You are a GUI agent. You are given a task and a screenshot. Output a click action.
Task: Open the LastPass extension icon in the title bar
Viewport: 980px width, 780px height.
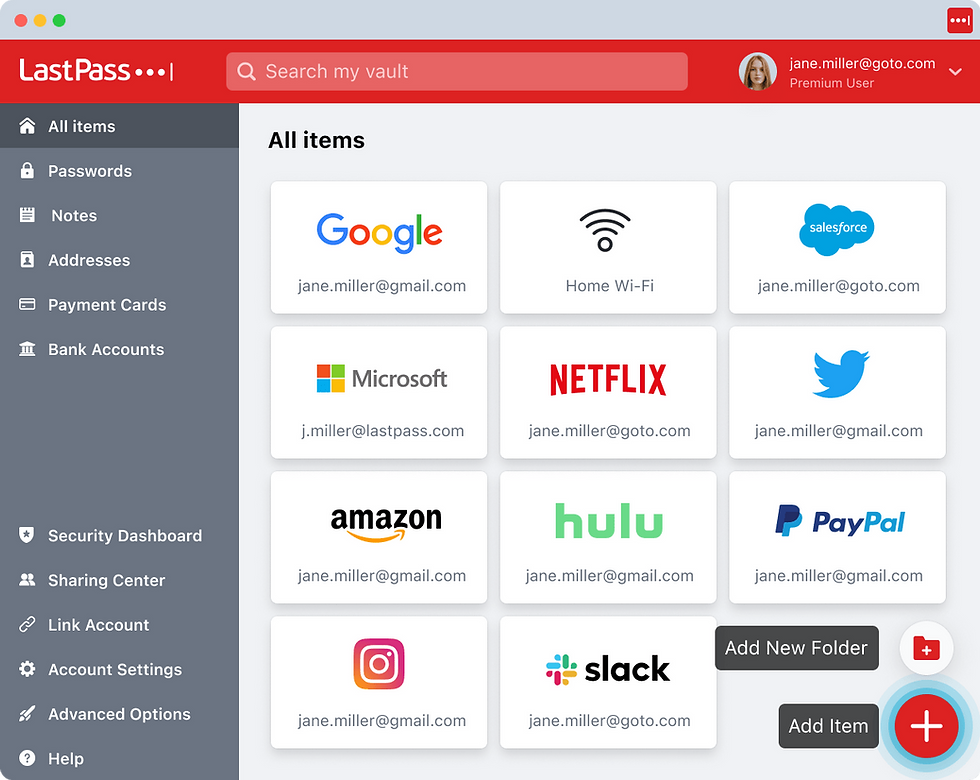959,21
